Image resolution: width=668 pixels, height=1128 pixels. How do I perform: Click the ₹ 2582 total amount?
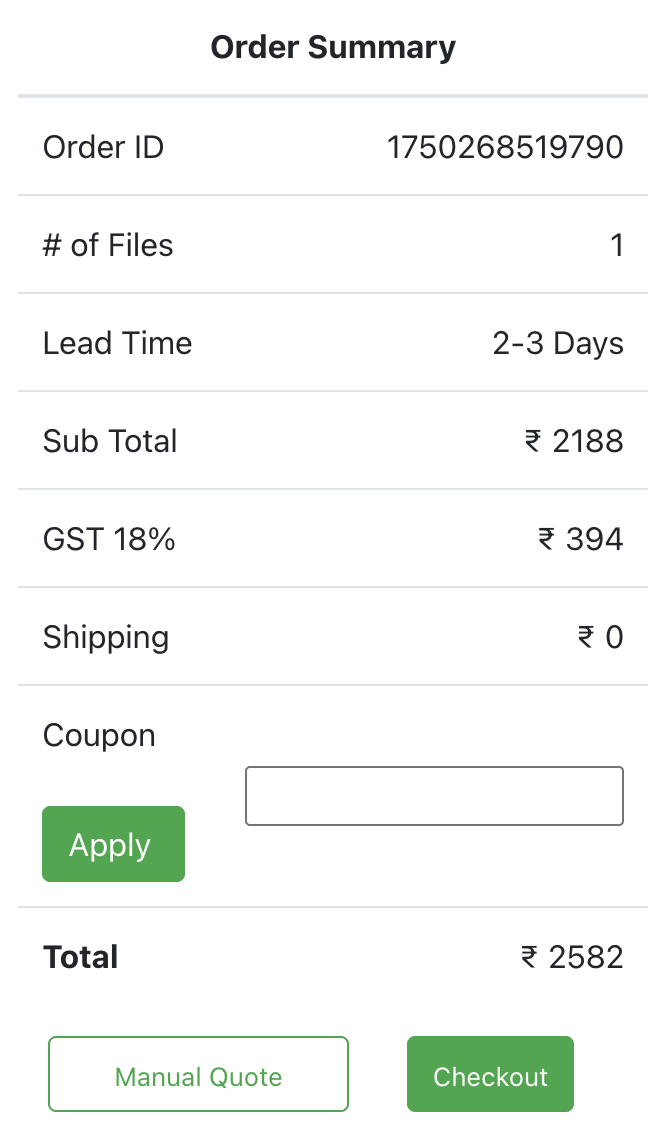[x=572, y=958]
